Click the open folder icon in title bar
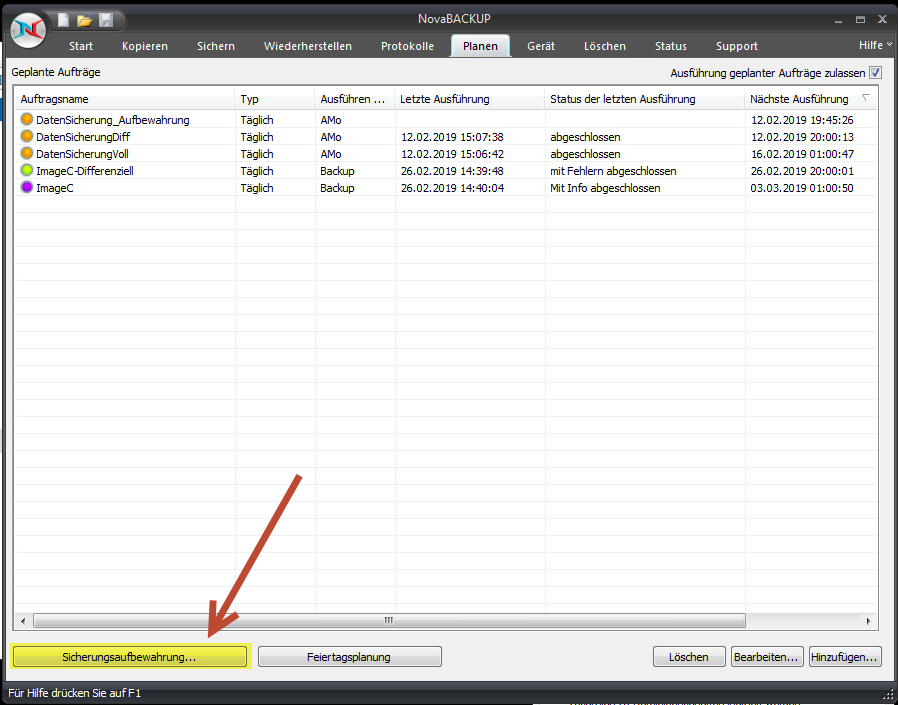898x705 pixels. point(85,21)
